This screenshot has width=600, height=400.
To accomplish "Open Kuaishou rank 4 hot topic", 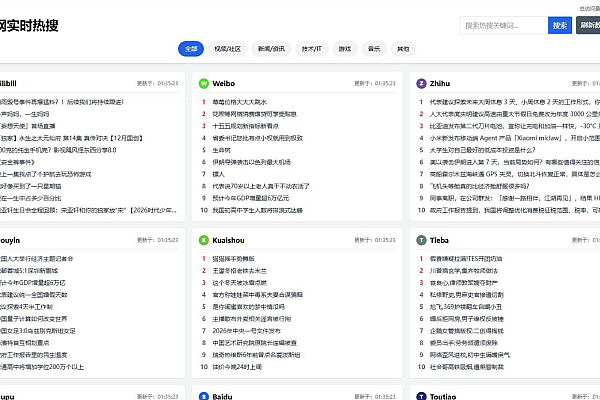I will [258, 295].
